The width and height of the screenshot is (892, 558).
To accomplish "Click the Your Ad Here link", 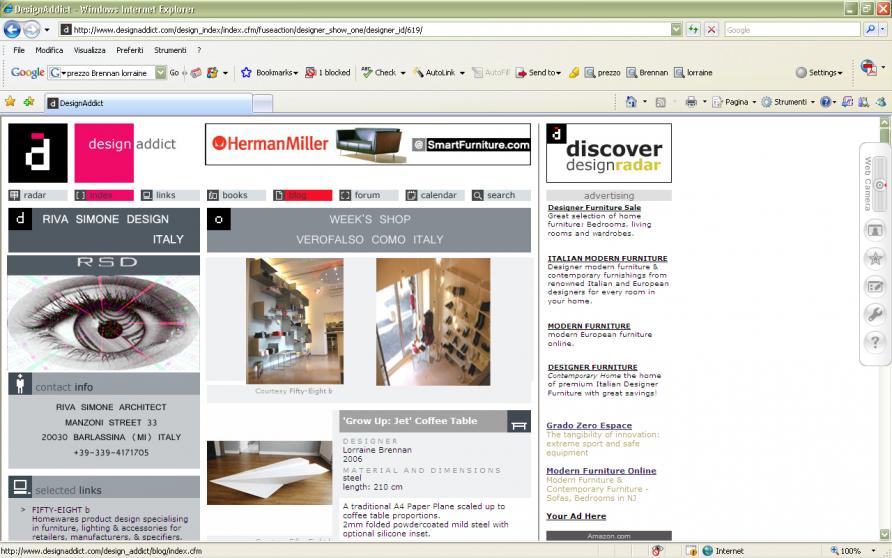I will [576, 516].
